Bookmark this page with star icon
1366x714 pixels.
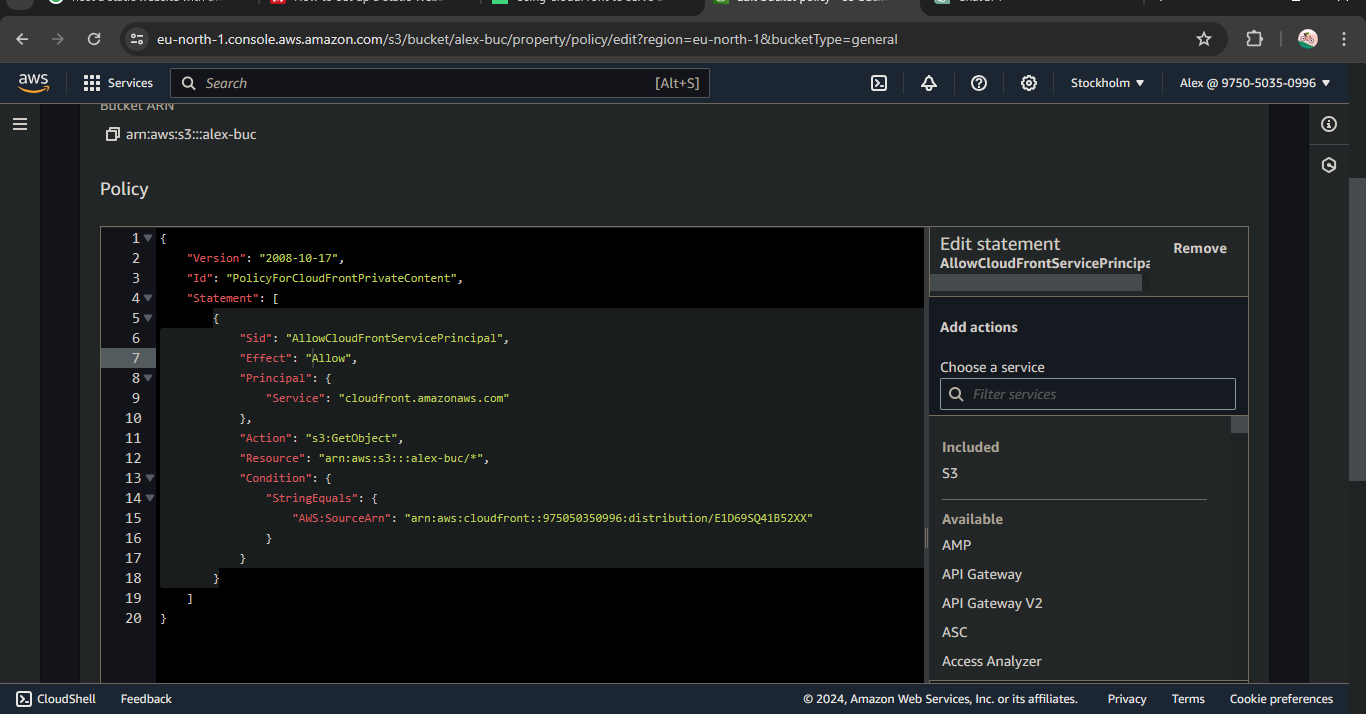1204,39
